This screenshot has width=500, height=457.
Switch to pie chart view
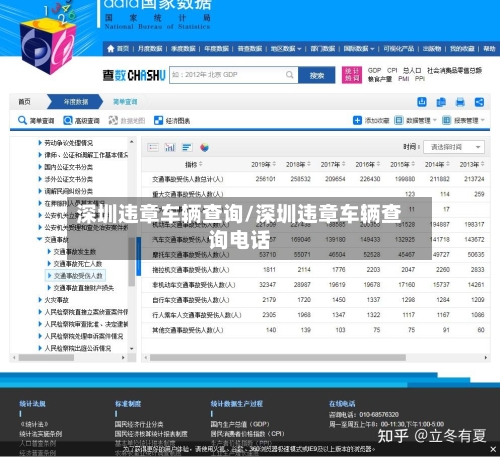pyautogui.click(x=204, y=147)
